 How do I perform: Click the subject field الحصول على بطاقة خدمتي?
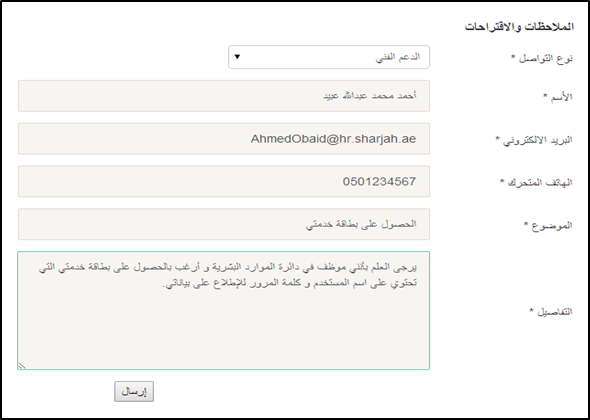[224, 224]
